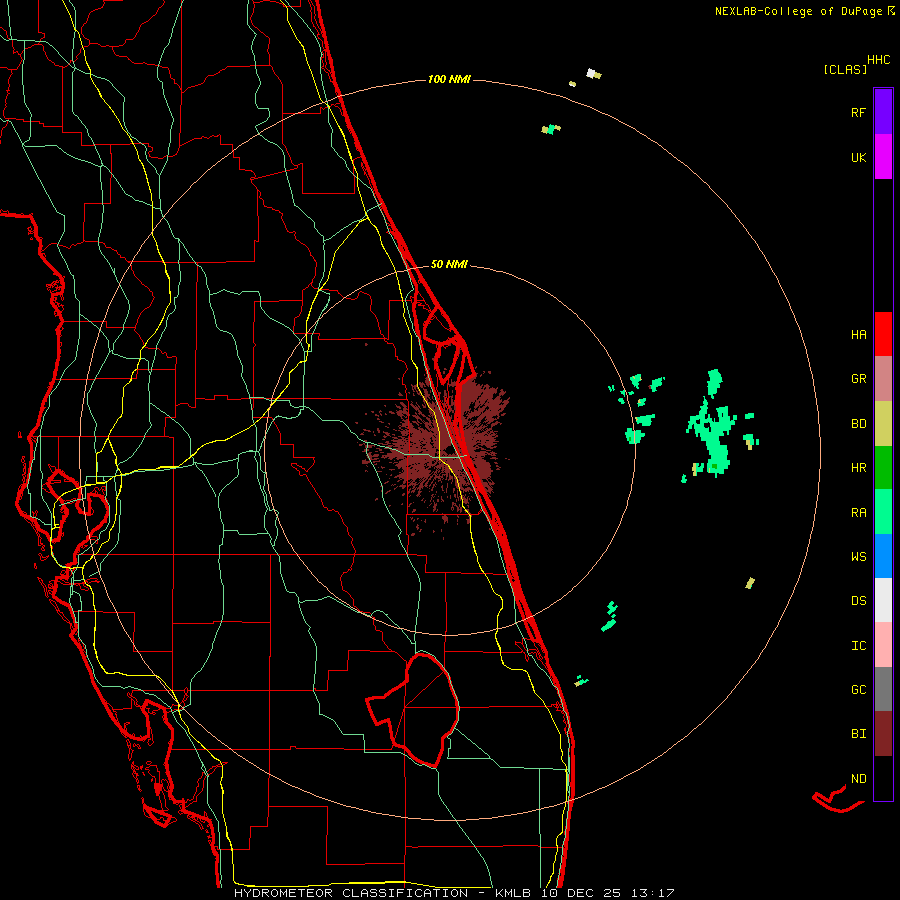Click the 50 NMI range ring label
Viewport: 900px width, 900px height.
449,264
